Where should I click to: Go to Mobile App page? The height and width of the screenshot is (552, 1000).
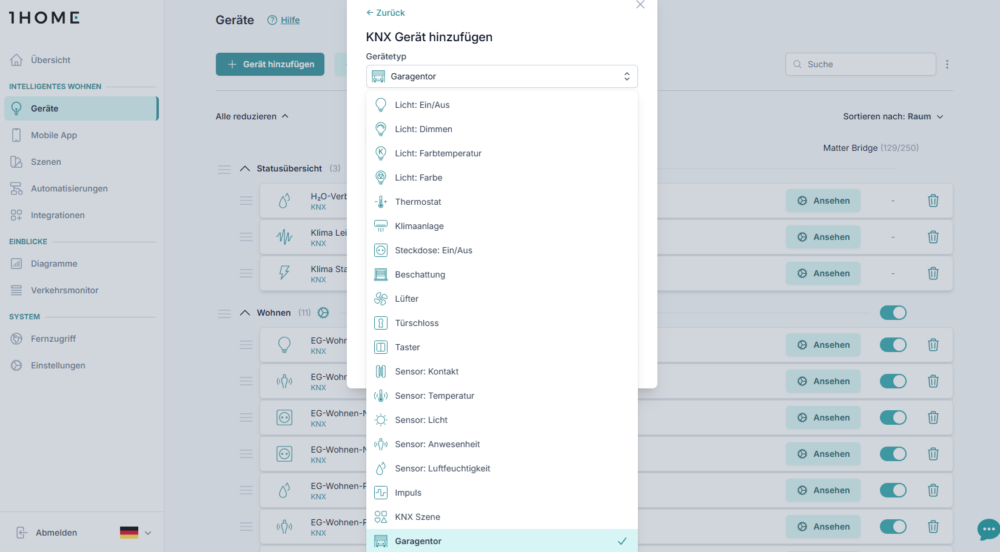pyautogui.click(x=82, y=135)
